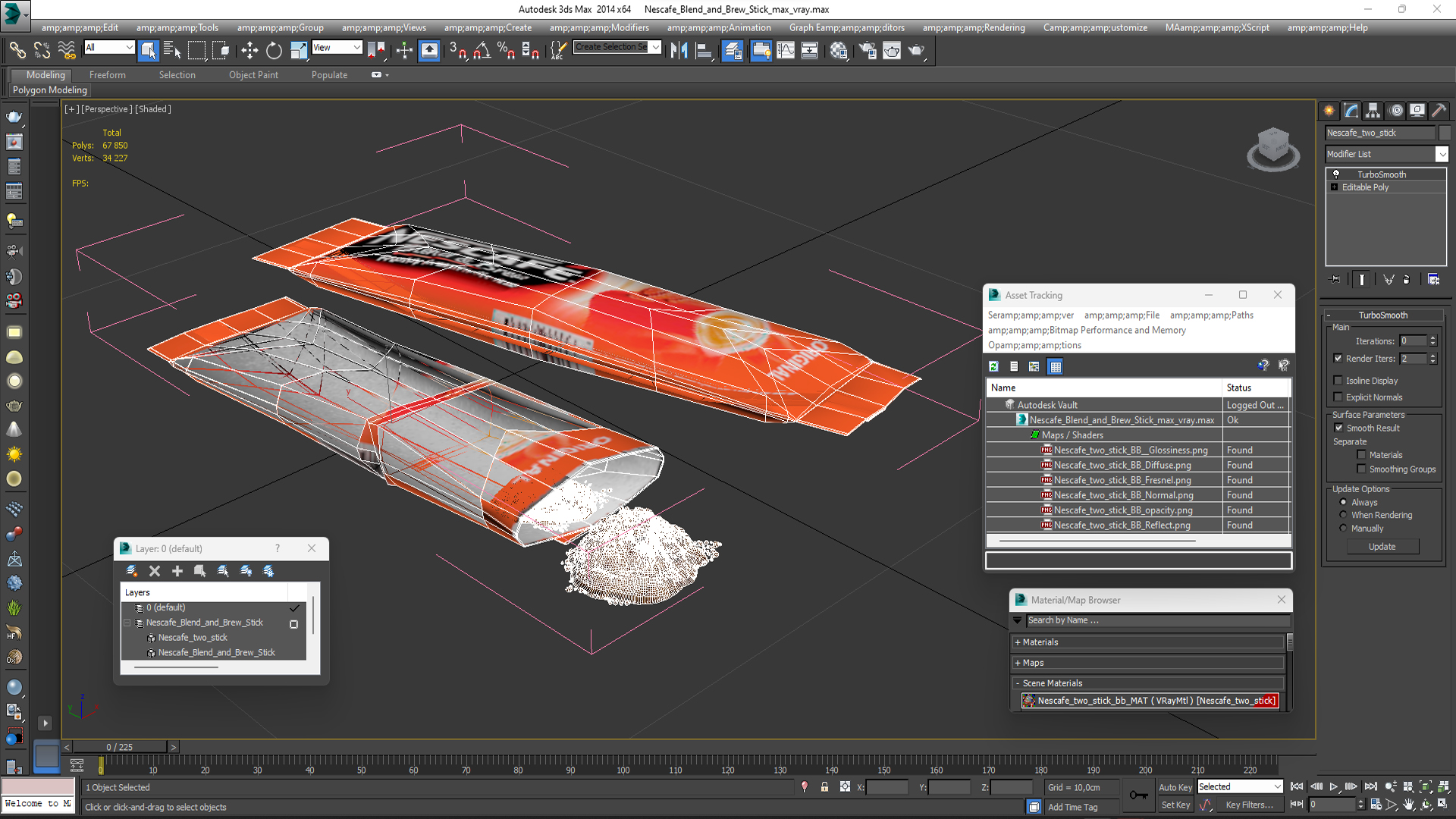Open Render Setup teapot icon
The height and width of the screenshot is (819, 1456).
(868, 50)
